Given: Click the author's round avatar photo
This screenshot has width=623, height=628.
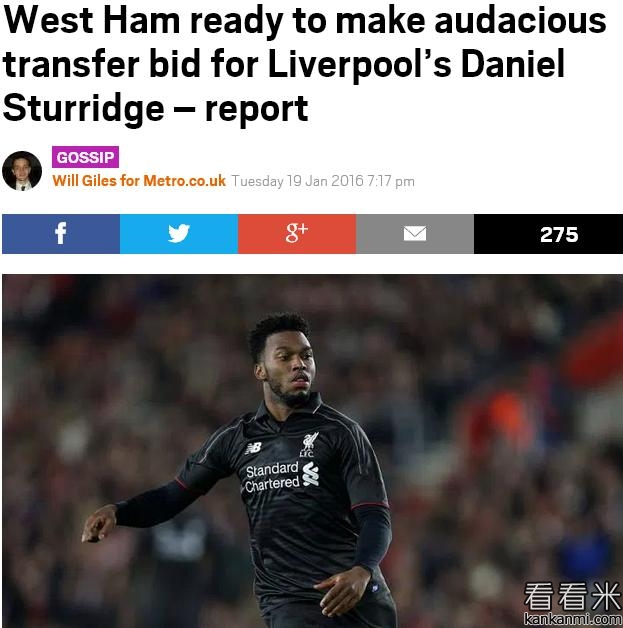Looking at the screenshot, I should coord(22,171).
